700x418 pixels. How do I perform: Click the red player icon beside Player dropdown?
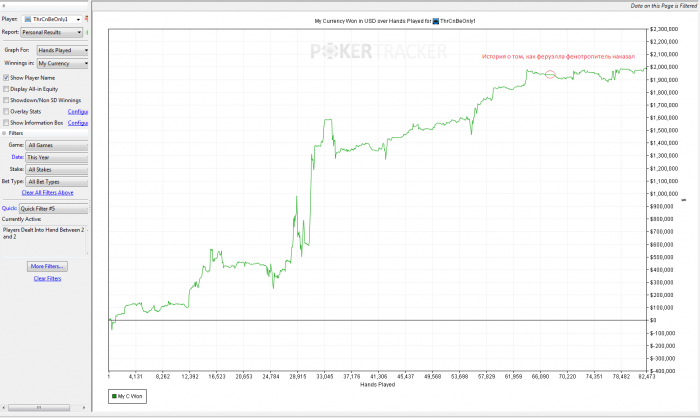point(86,19)
